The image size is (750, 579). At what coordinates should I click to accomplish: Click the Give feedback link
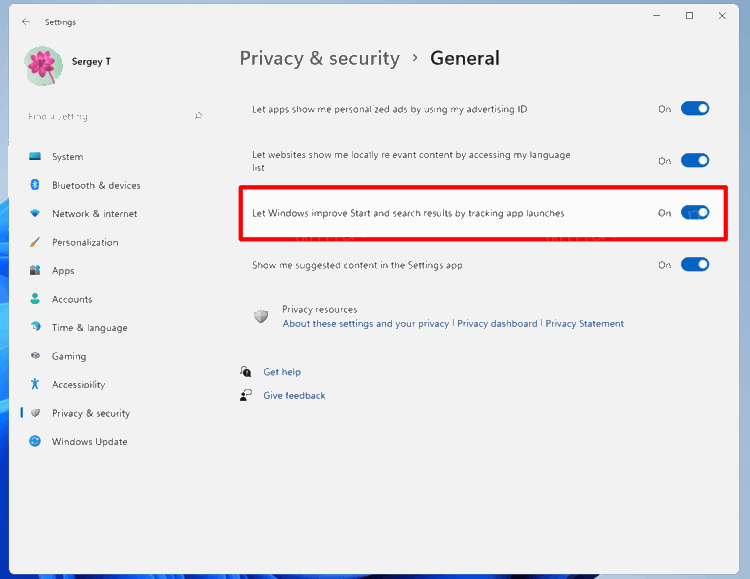tap(294, 396)
